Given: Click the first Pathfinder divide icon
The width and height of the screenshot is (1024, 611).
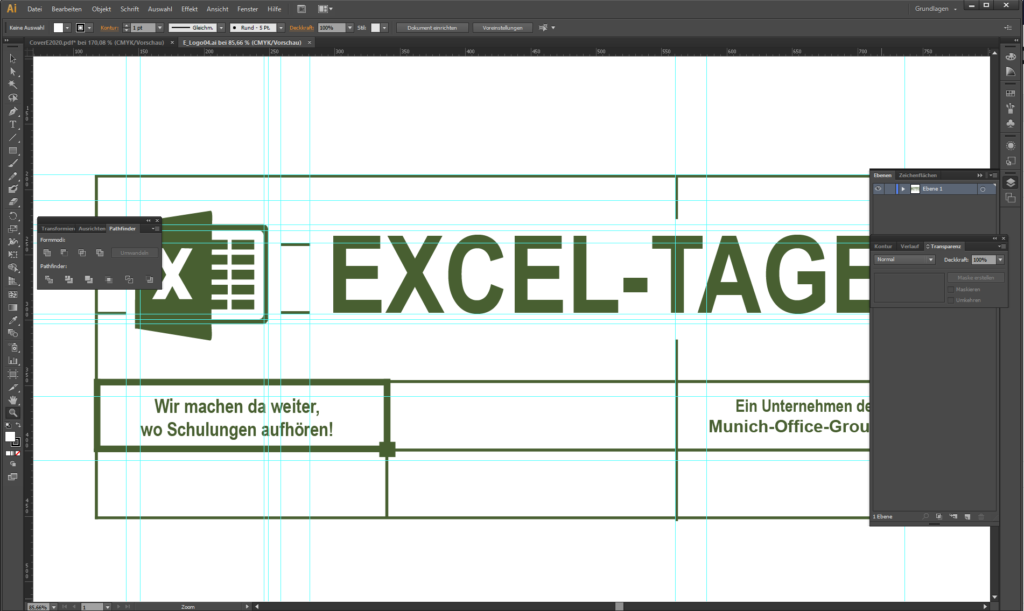Looking at the screenshot, I should coord(48,279).
